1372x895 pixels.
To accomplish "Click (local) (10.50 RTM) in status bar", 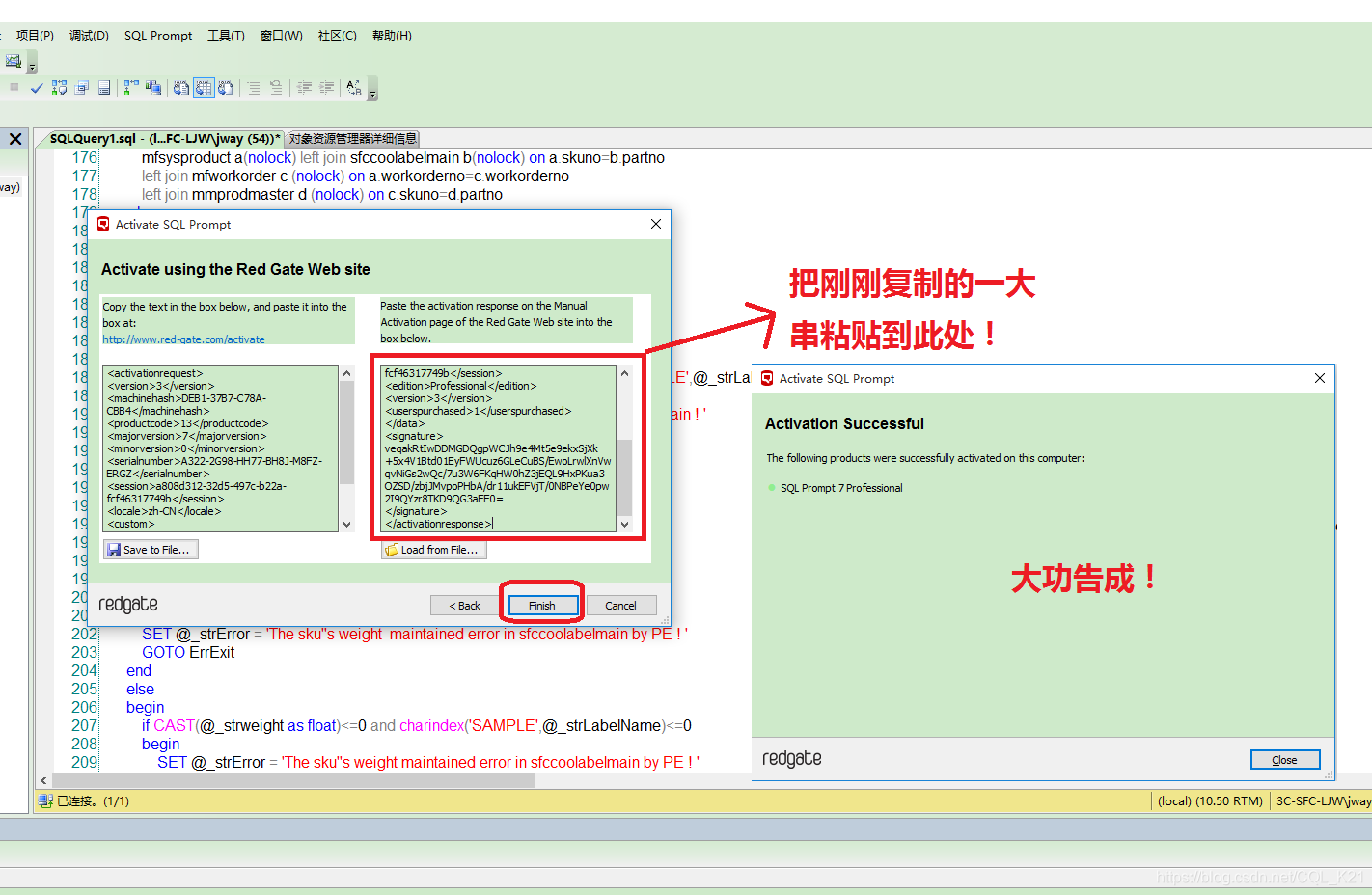I will 1210,800.
